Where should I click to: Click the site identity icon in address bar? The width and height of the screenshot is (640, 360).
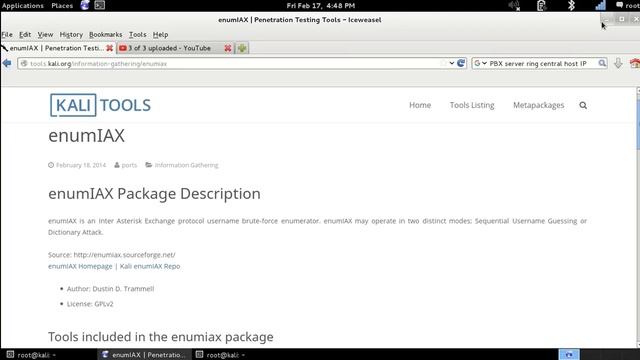pyautogui.click(x=24, y=64)
